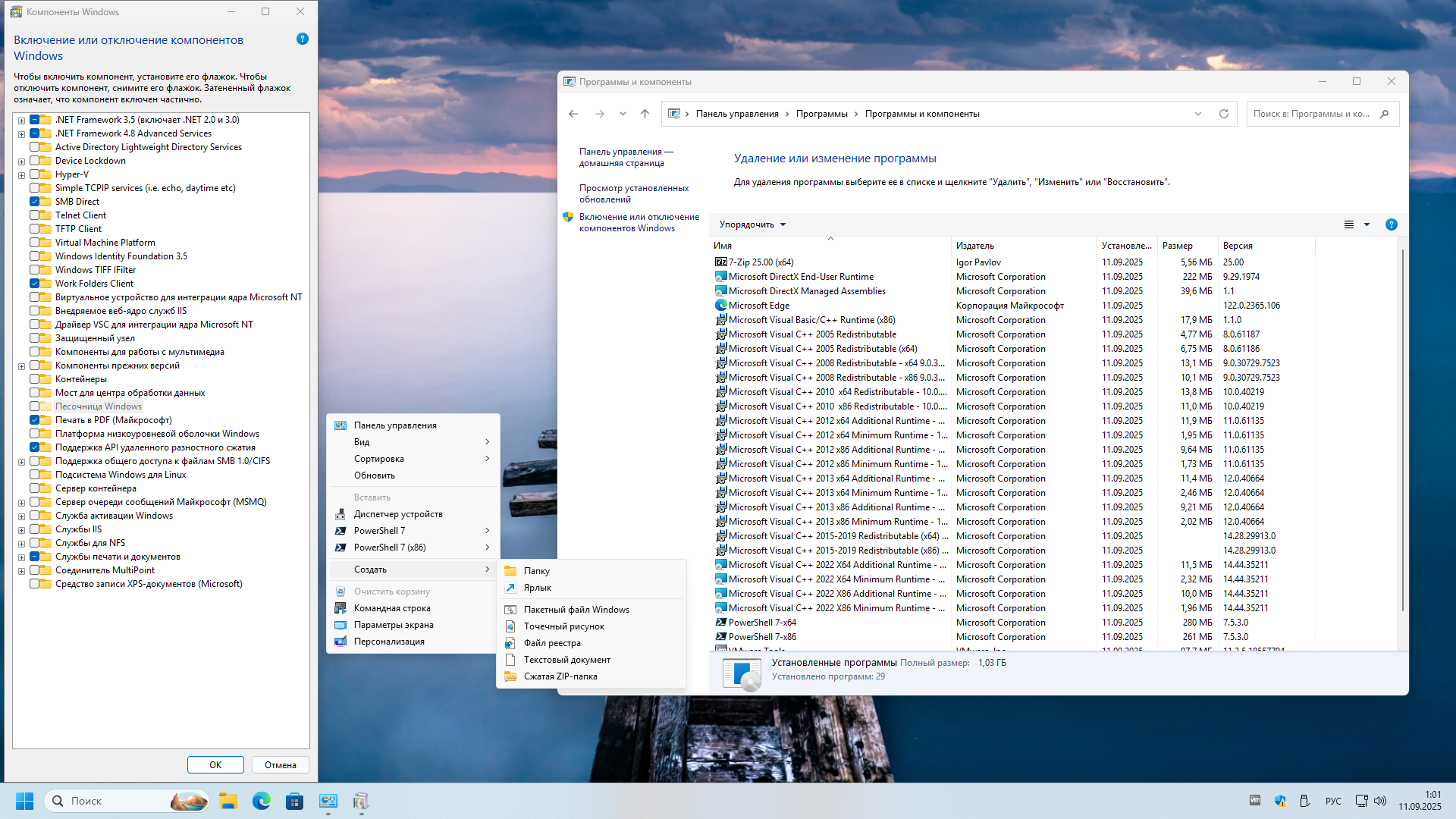Enable Подсистема Windows для Linux checkbox
1456x819 pixels.
pyautogui.click(x=35, y=475)
